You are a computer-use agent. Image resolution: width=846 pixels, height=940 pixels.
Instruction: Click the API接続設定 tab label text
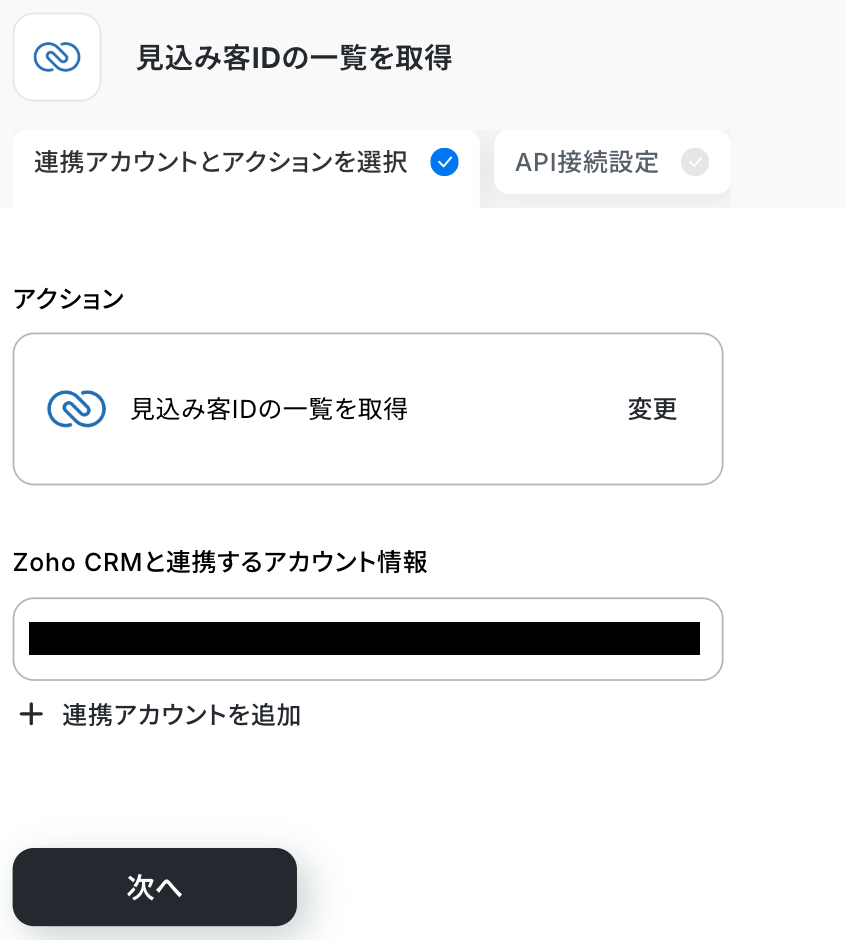tap(586, 162)
